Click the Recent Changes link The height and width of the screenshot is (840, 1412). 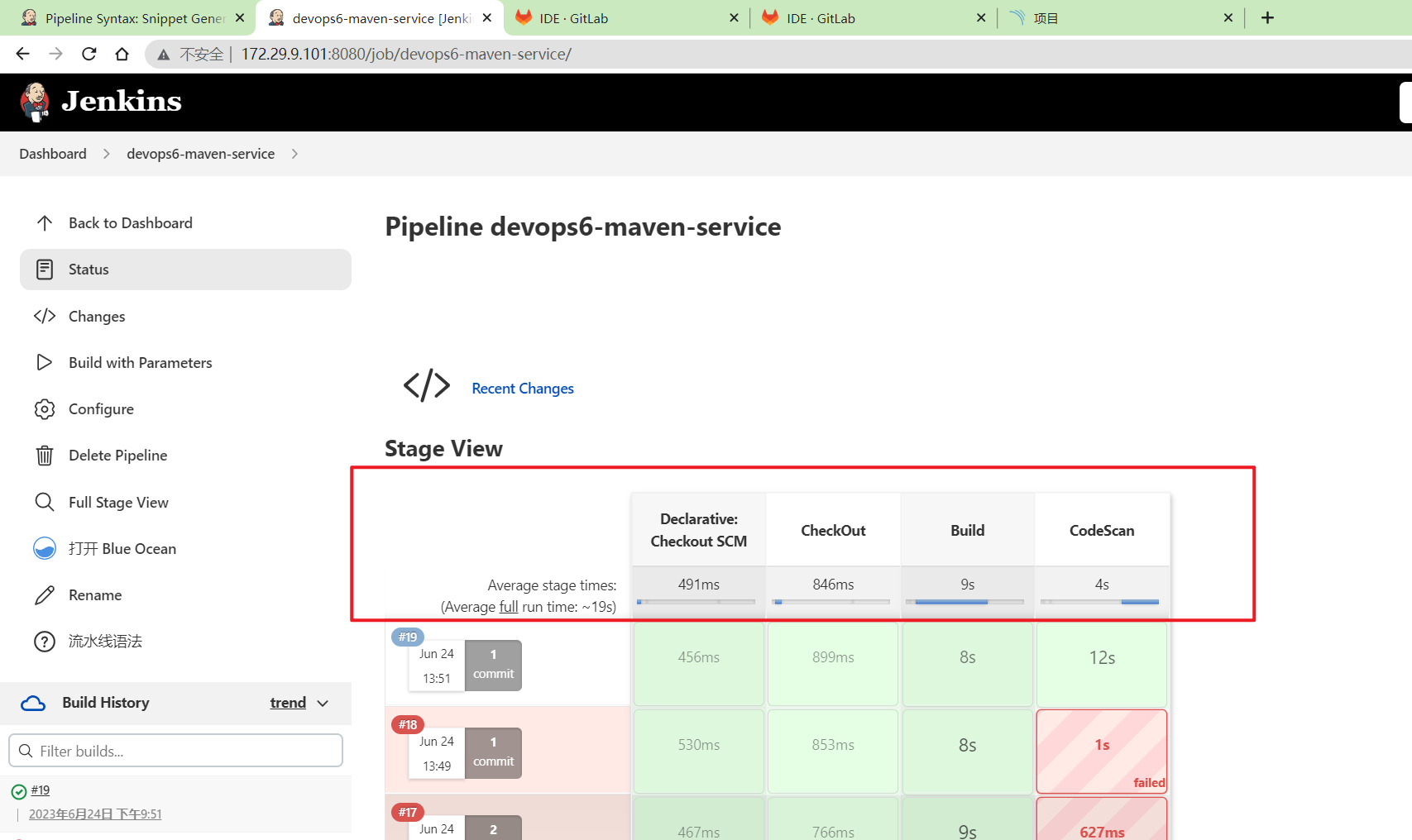pyautogui.click(x=523, y=389)
